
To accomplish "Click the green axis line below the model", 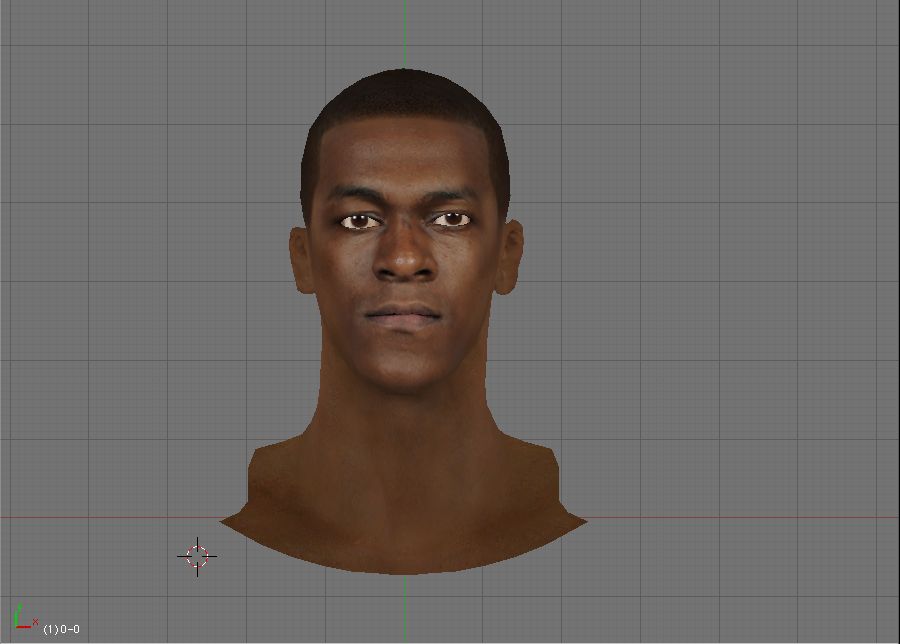I will click(405, 608).
